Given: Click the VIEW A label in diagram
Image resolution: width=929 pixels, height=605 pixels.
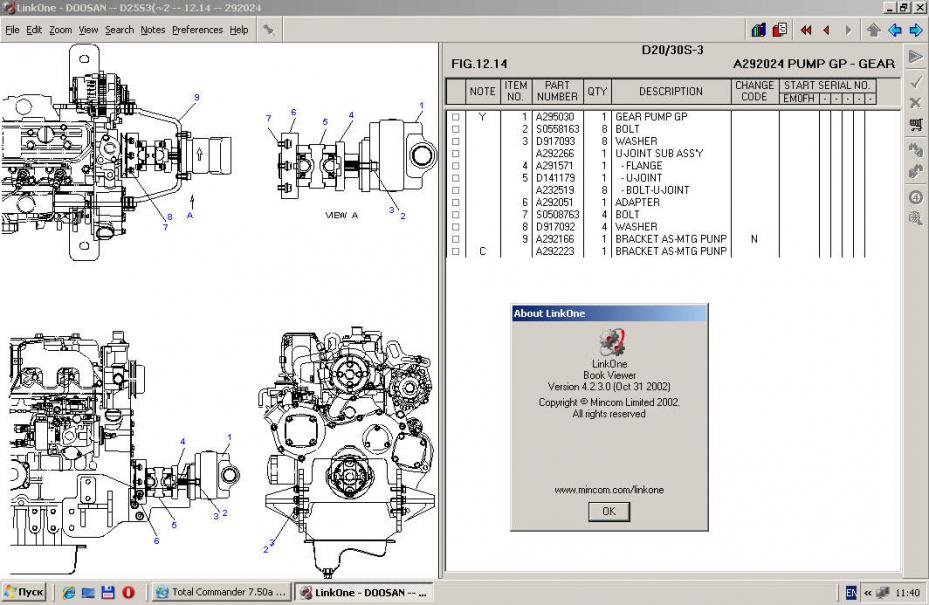Looking at the screenshot, I should [x=341, y=215].
